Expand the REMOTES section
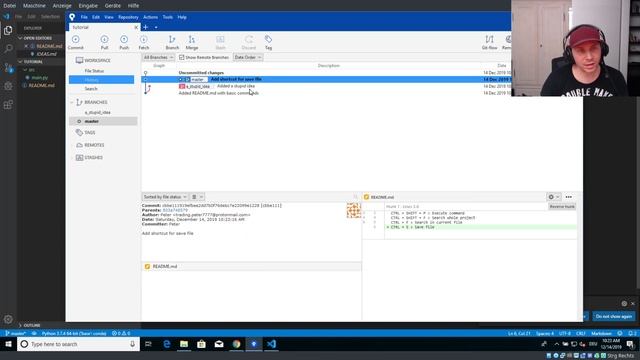This screenshot has height=360, width=640. tap(72, 145)
